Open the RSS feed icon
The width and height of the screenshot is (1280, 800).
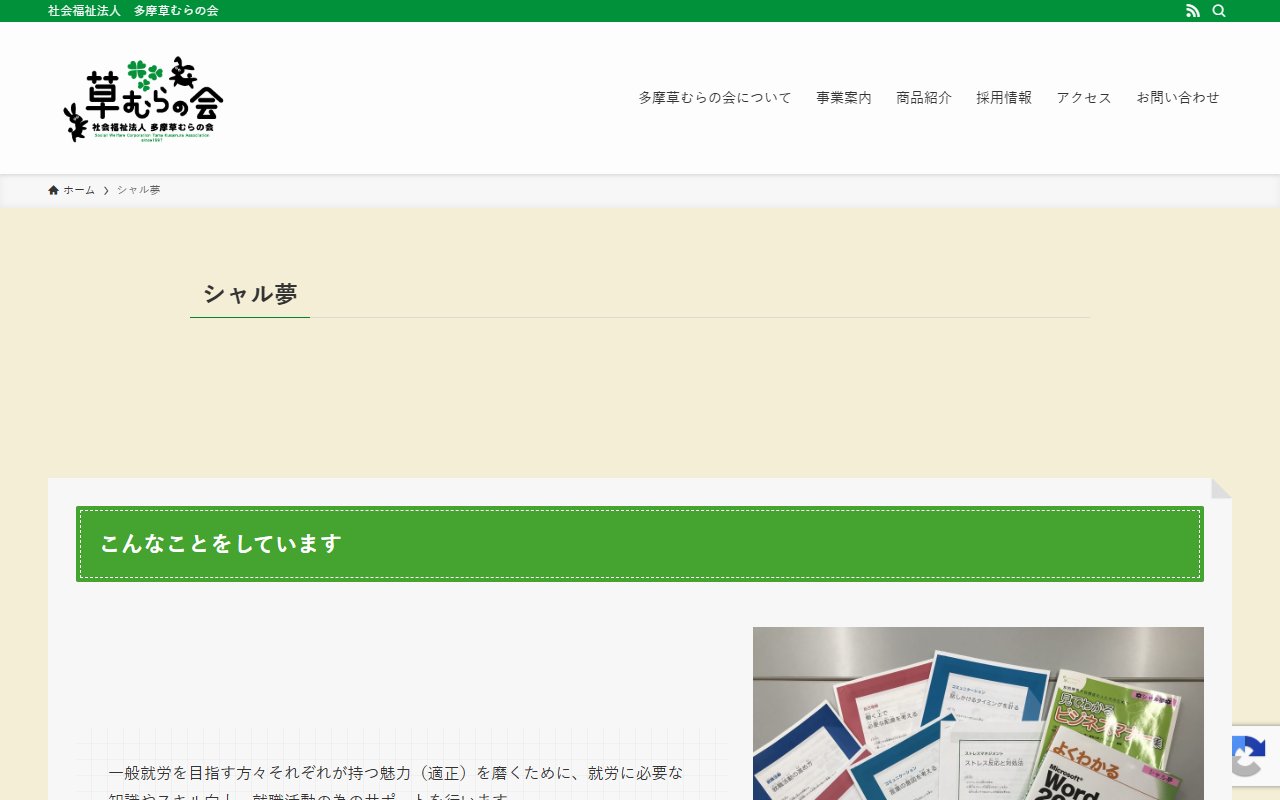tap(1192, 11)
